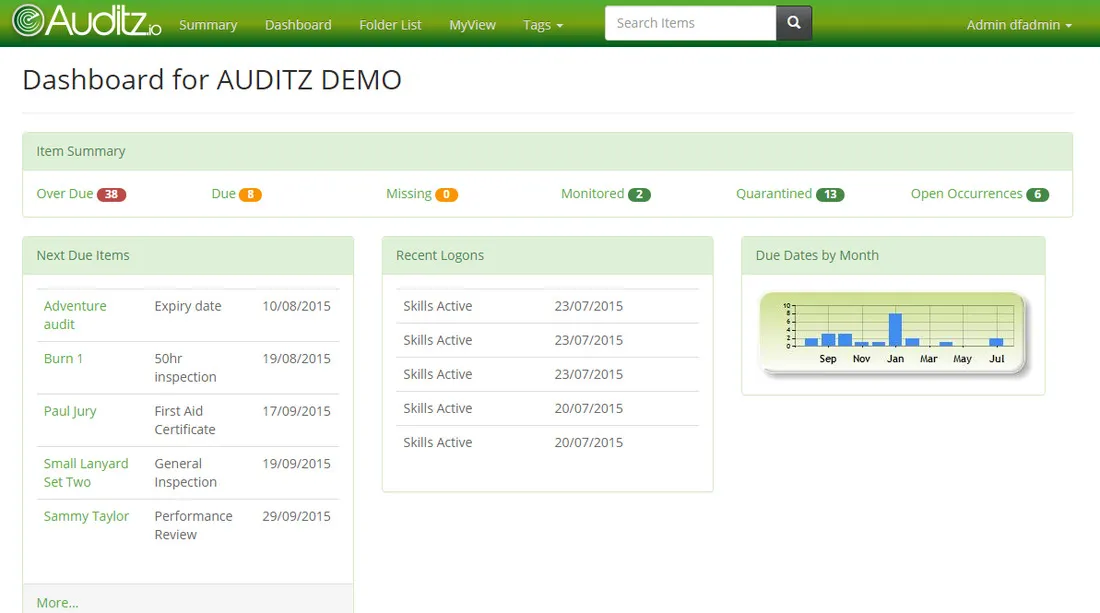Viewport: 1100px width, 613px height.
Task: Click inside the Search Items field
Action: tap(690, 22)
